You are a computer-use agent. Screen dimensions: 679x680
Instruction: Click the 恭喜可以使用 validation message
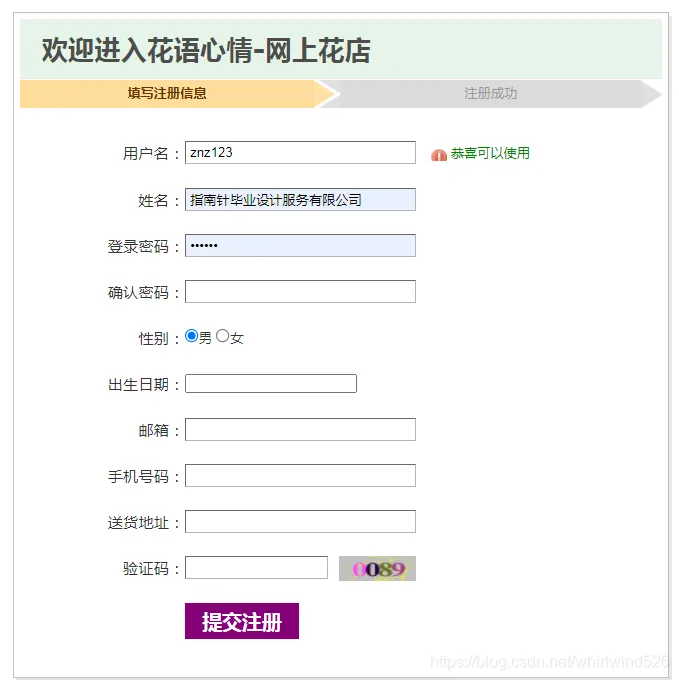coord(490,153)
